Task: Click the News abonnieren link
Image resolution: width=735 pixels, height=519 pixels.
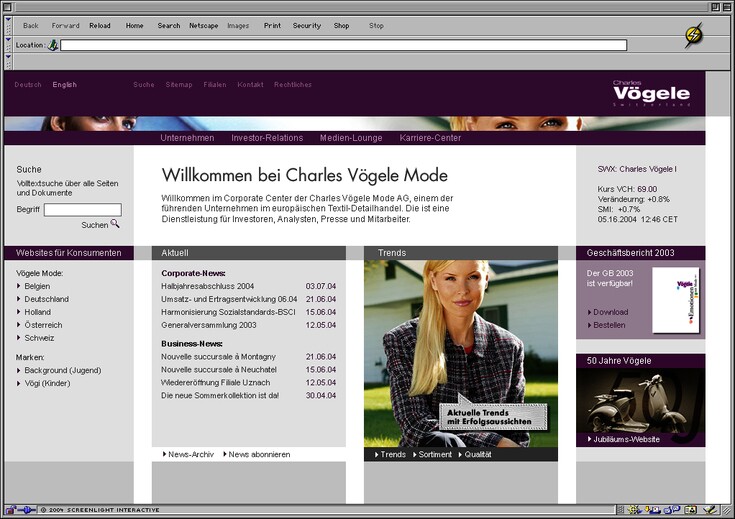Action: coord(259,454)
